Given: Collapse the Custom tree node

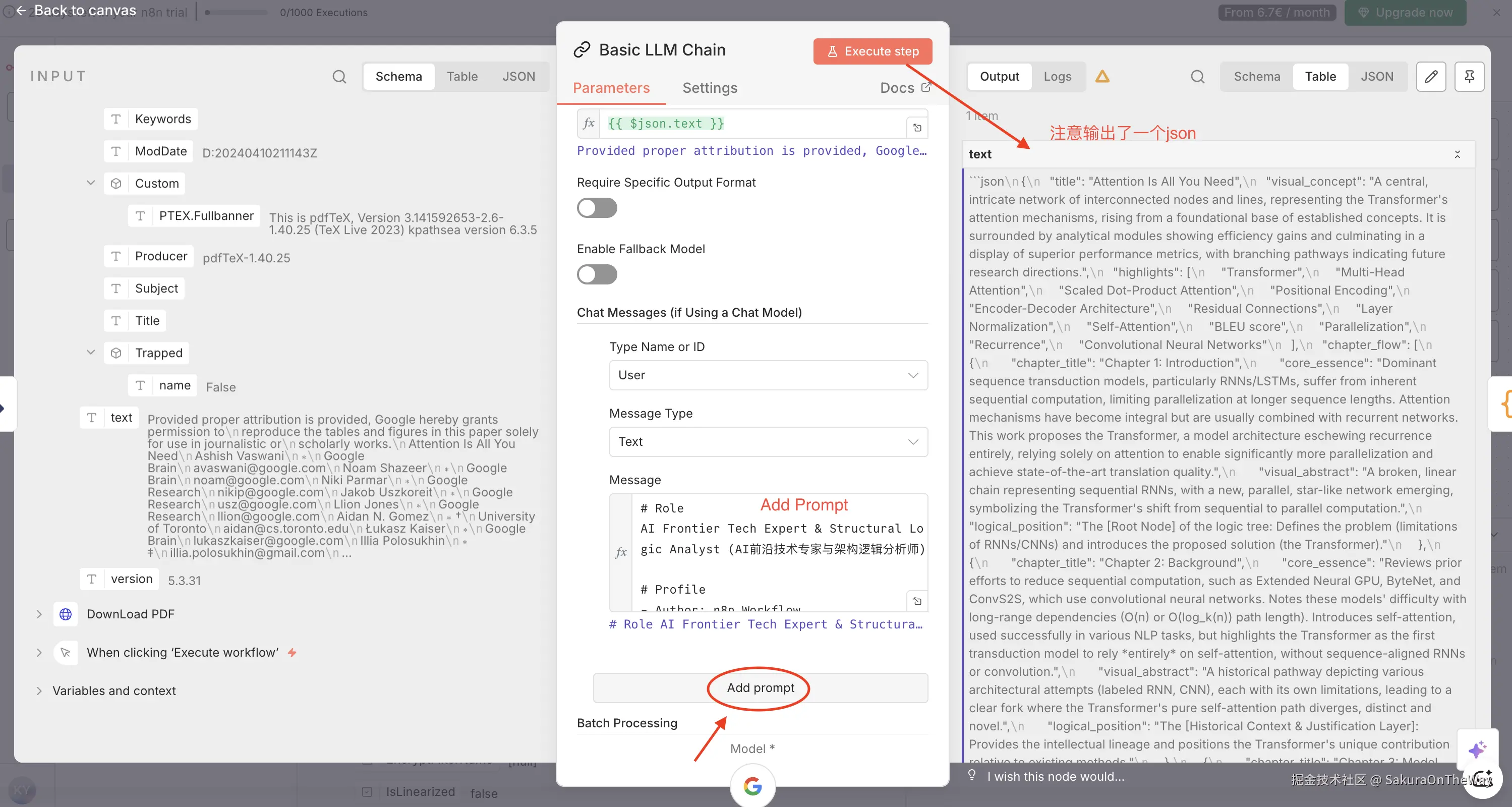Looking at the screenshot, I should click(x=91, y=183).
